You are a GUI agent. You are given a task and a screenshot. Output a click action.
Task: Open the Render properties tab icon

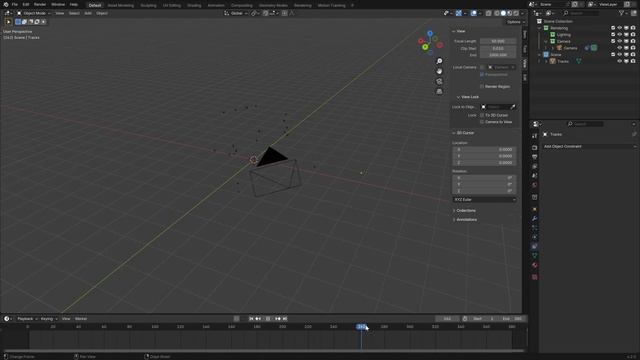point(534,147)
